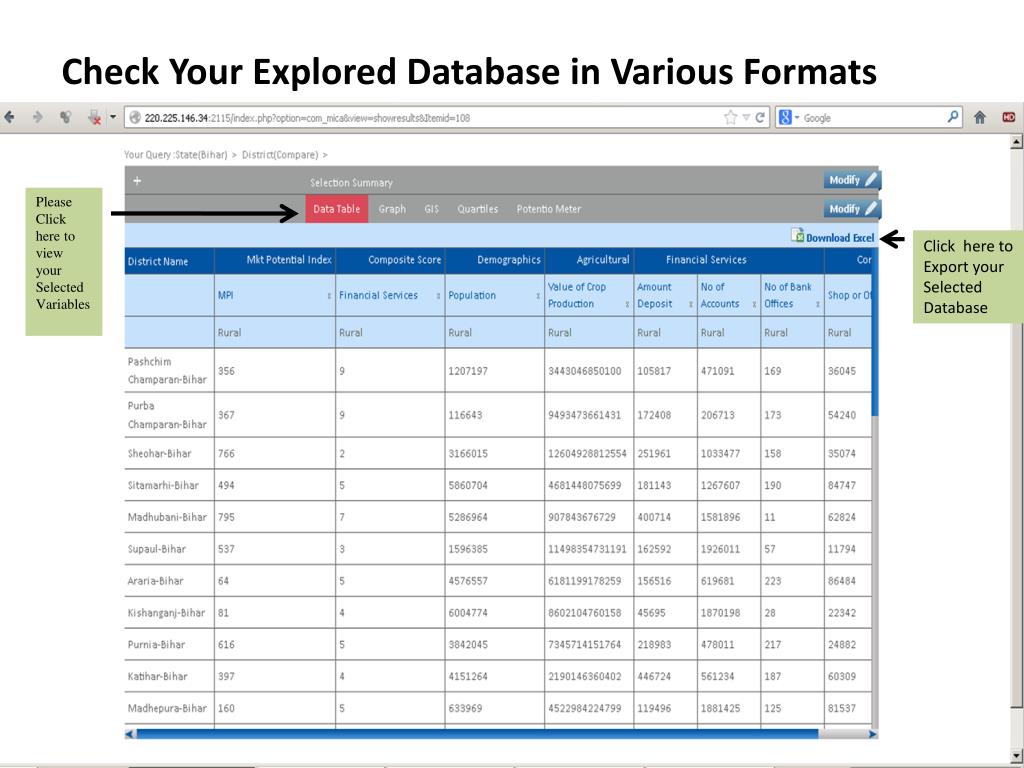Viewport: 1024px width, 768px height.
Task: Sort by Population column sort arrow
Action: pos(538,296)
